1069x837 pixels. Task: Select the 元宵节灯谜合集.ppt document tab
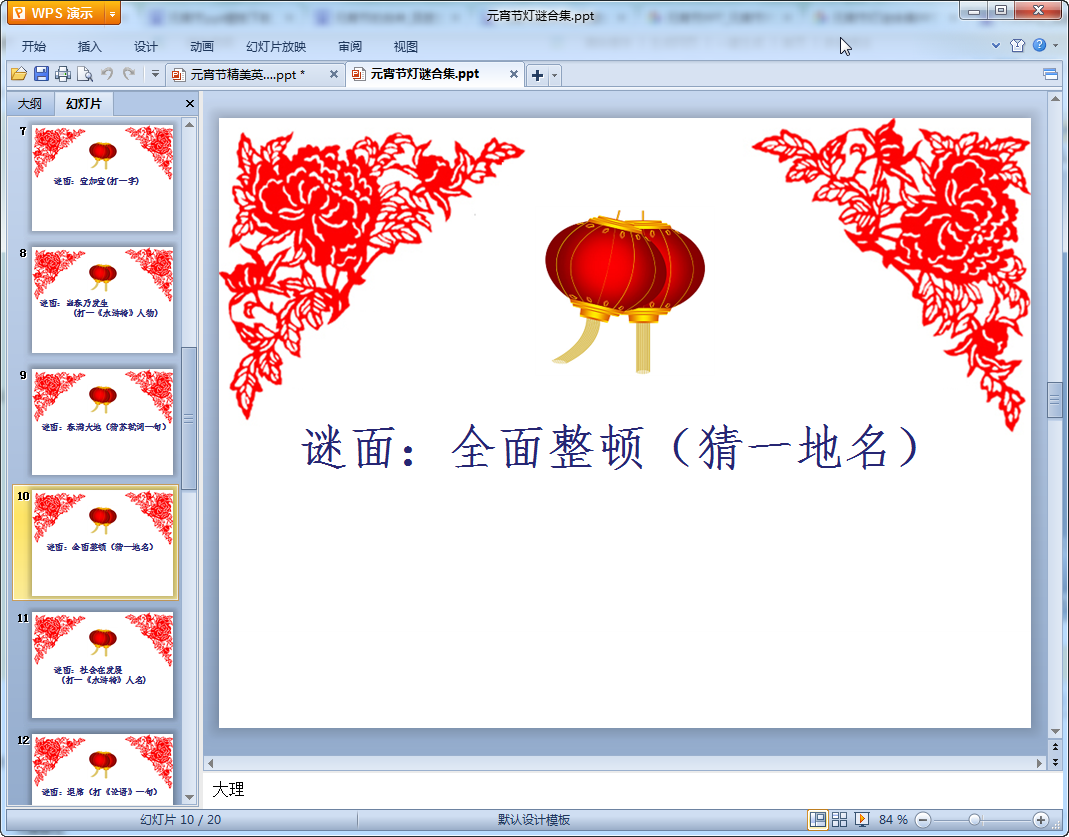[x=424, y=74]
